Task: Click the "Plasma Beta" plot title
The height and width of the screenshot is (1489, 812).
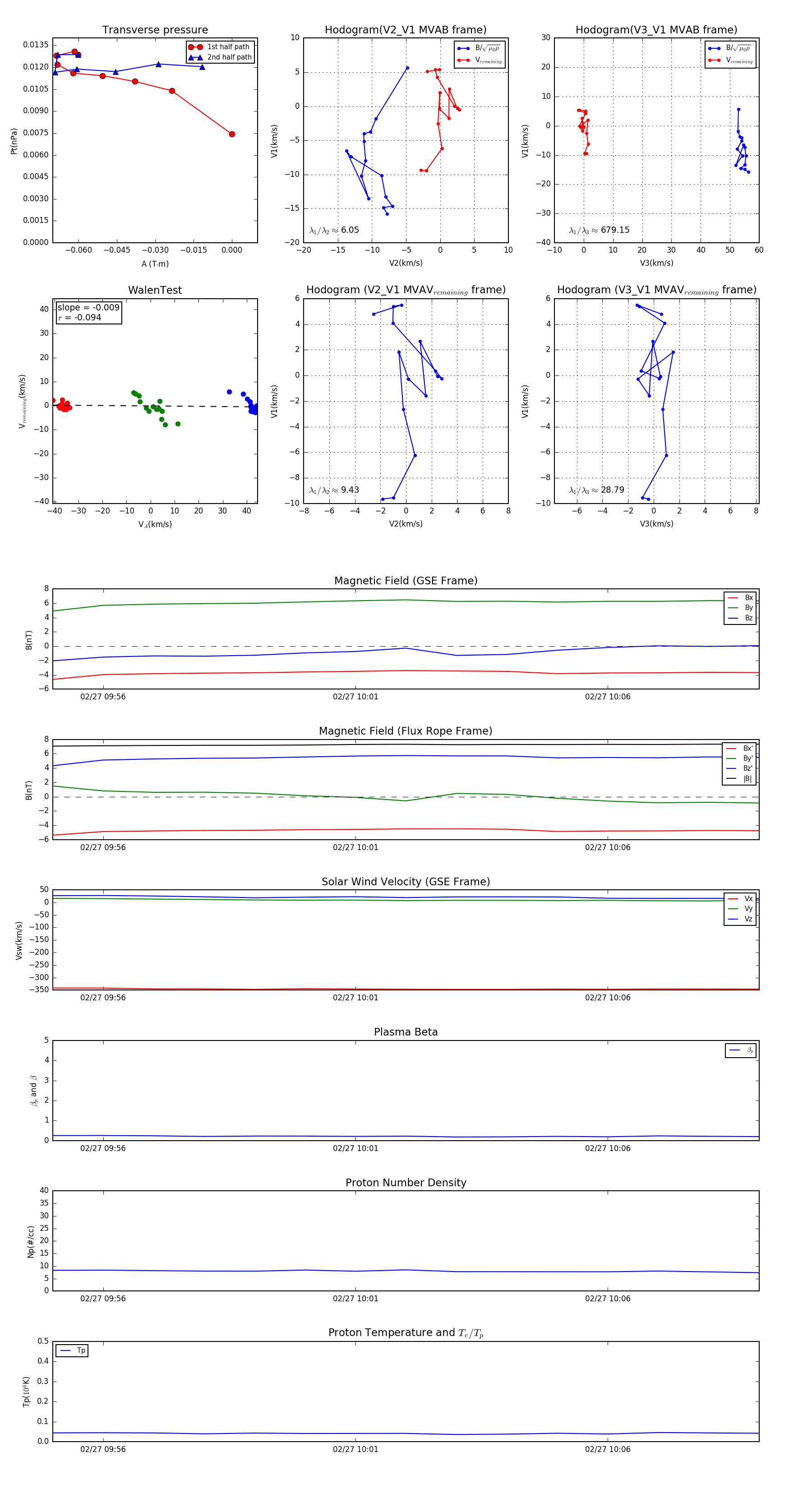Action: tap(406, 1032)
